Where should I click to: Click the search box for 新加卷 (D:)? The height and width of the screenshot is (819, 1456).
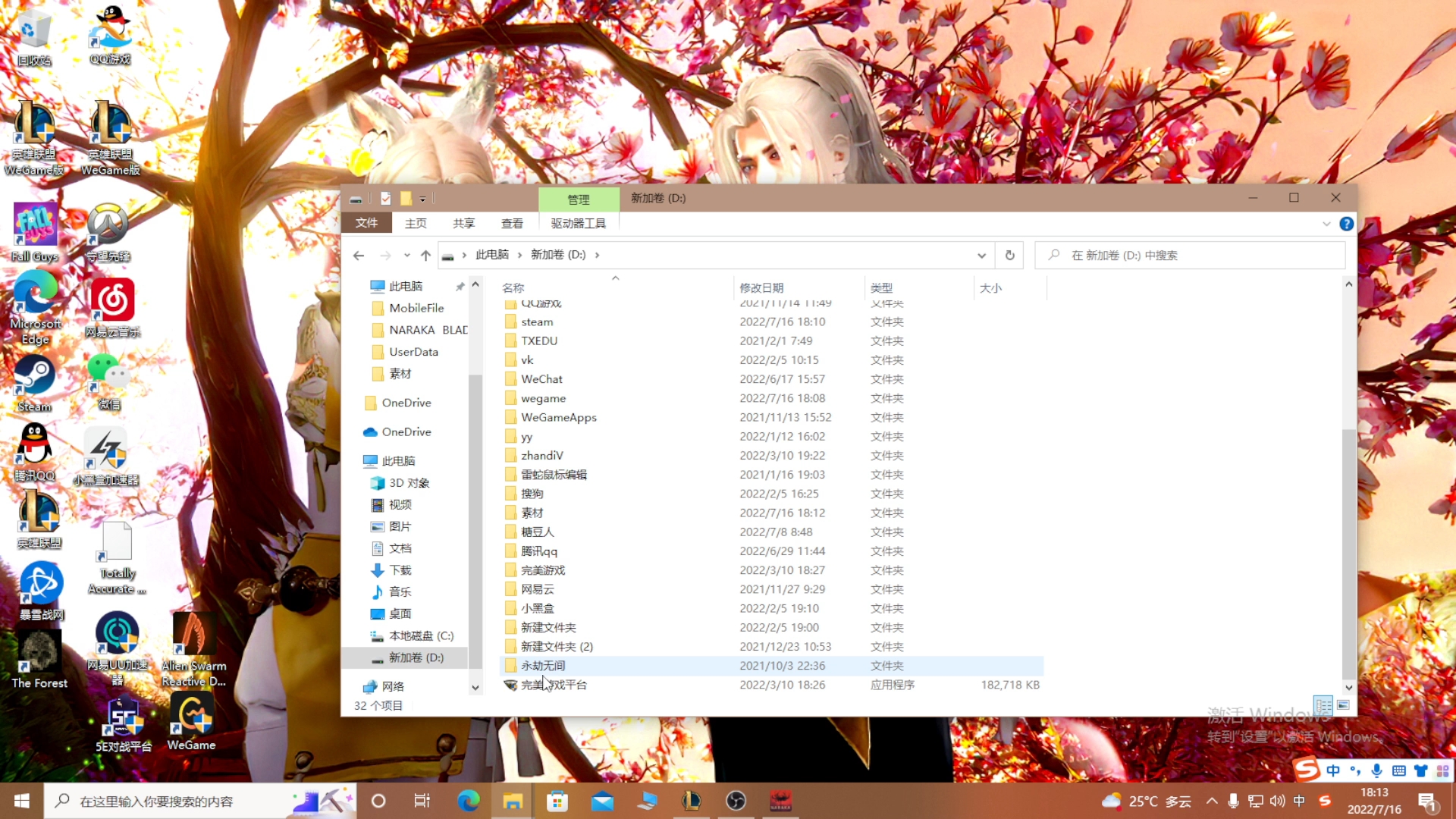[x=1191, y=256]
